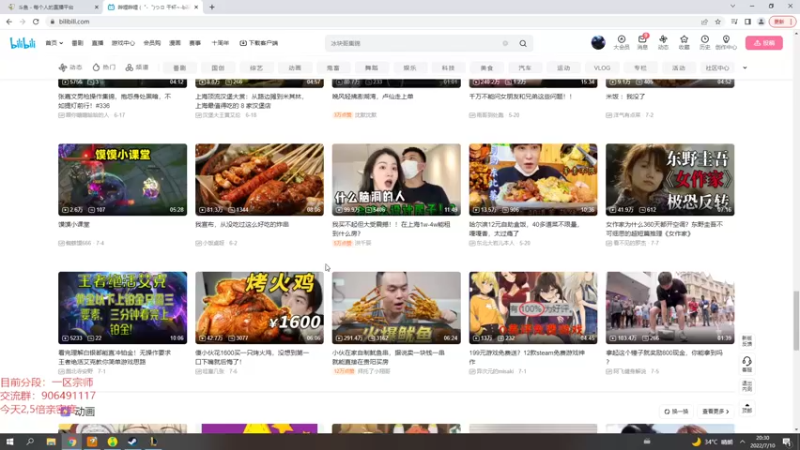This screenshot has width=800, height=450.
Task: Click the pink 投稿 upload button
Action: click(x=764, y=43)
